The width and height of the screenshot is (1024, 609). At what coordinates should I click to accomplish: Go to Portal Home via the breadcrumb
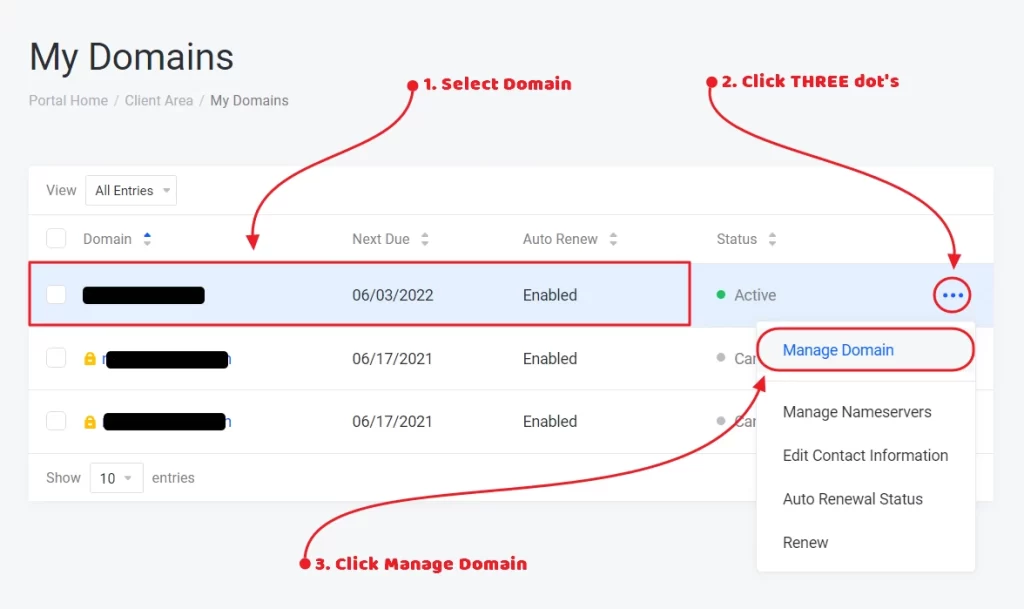pos(69,101)
